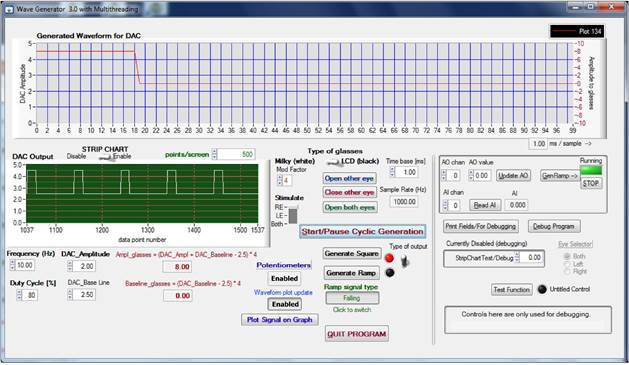Viewport: 629px width, 365px height.
Task: Click the DAC_Amplitude stepper arrows
Action: (x=70, y=266)
